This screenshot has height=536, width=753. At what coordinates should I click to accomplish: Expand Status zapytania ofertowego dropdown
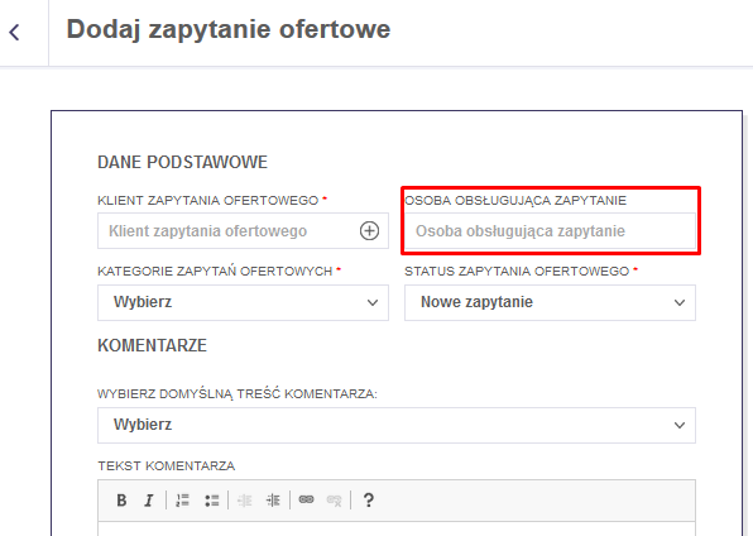(549, 302)
